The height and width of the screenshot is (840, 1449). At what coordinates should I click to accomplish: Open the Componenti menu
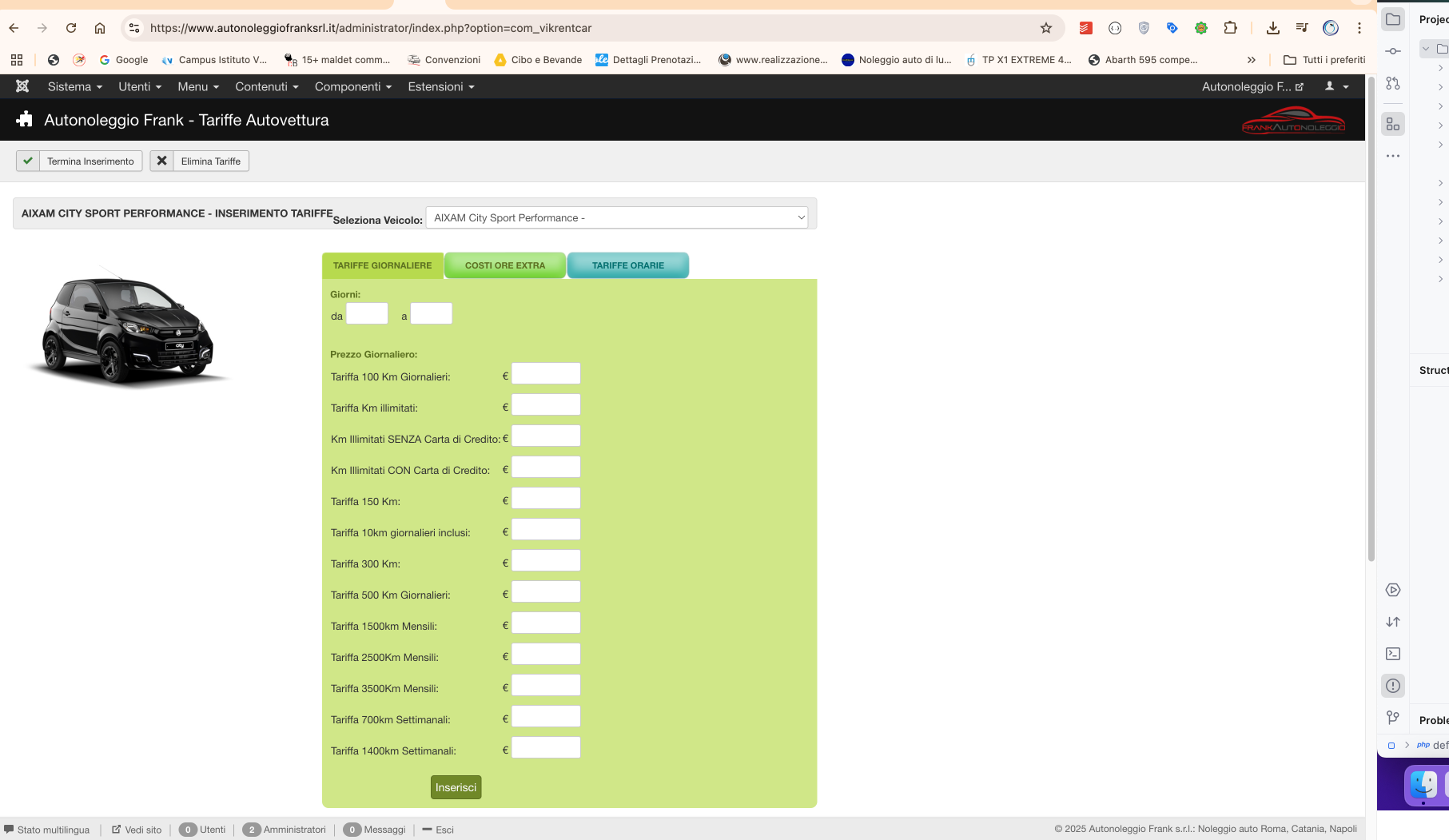(352, 86)
